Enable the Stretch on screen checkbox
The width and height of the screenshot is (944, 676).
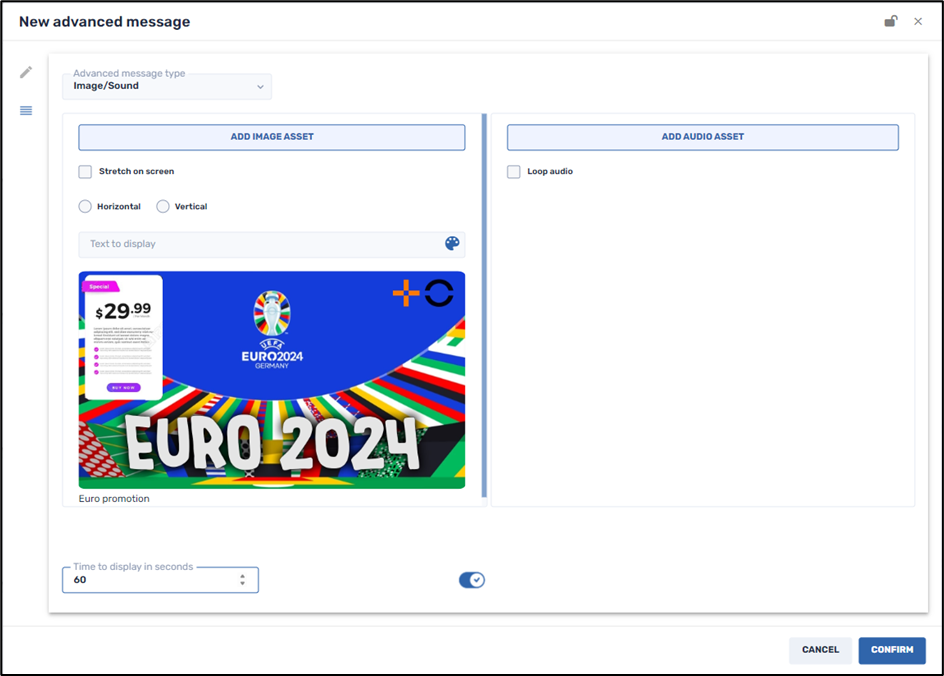[86, 172]
